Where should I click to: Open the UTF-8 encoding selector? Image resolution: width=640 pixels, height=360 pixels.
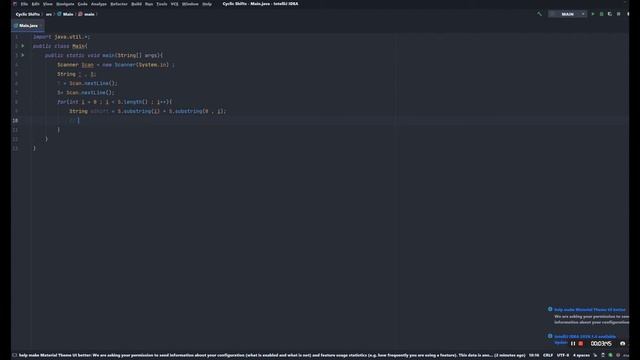point(562,355)
